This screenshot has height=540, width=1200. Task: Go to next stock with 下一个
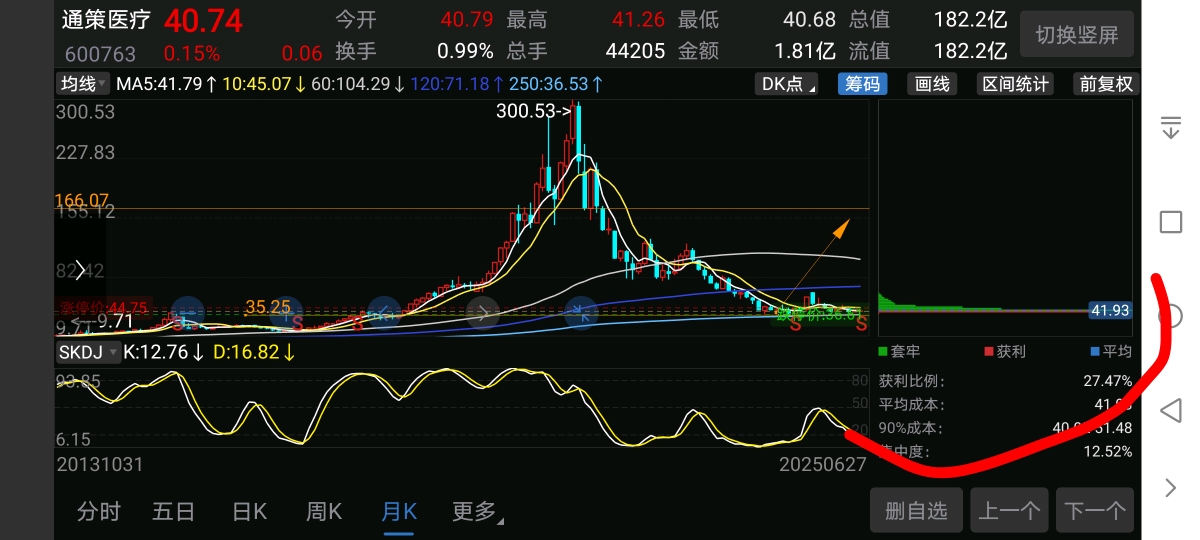point(1095,510)
